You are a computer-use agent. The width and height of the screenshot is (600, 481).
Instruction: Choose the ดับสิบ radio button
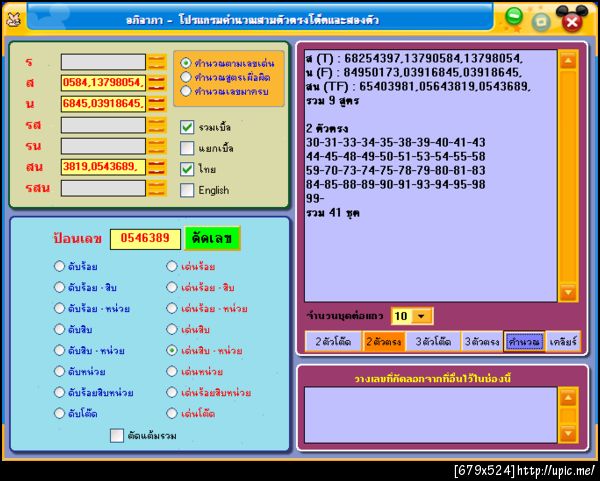[x=59, y=329]
